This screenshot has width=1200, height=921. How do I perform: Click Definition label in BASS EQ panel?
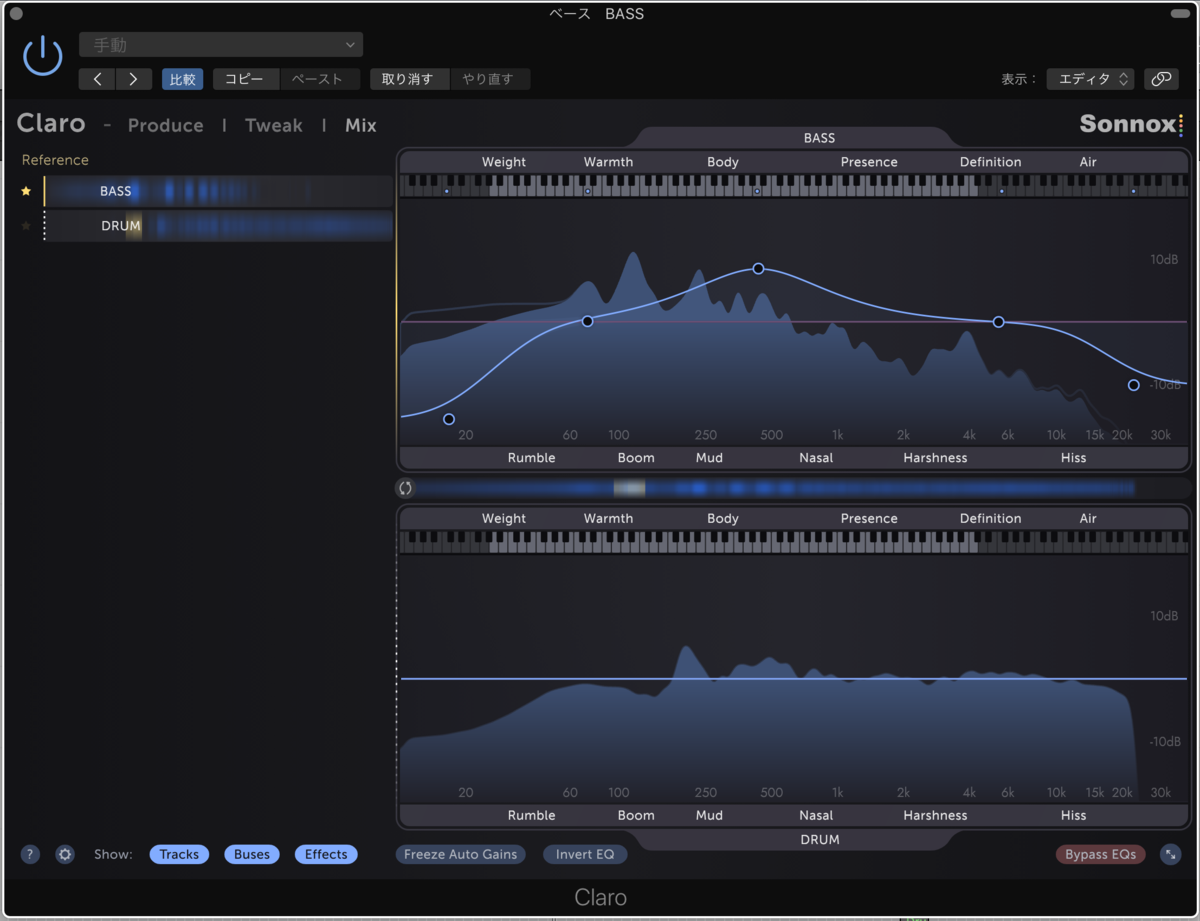pyautogui.click(x=991, y=162)
